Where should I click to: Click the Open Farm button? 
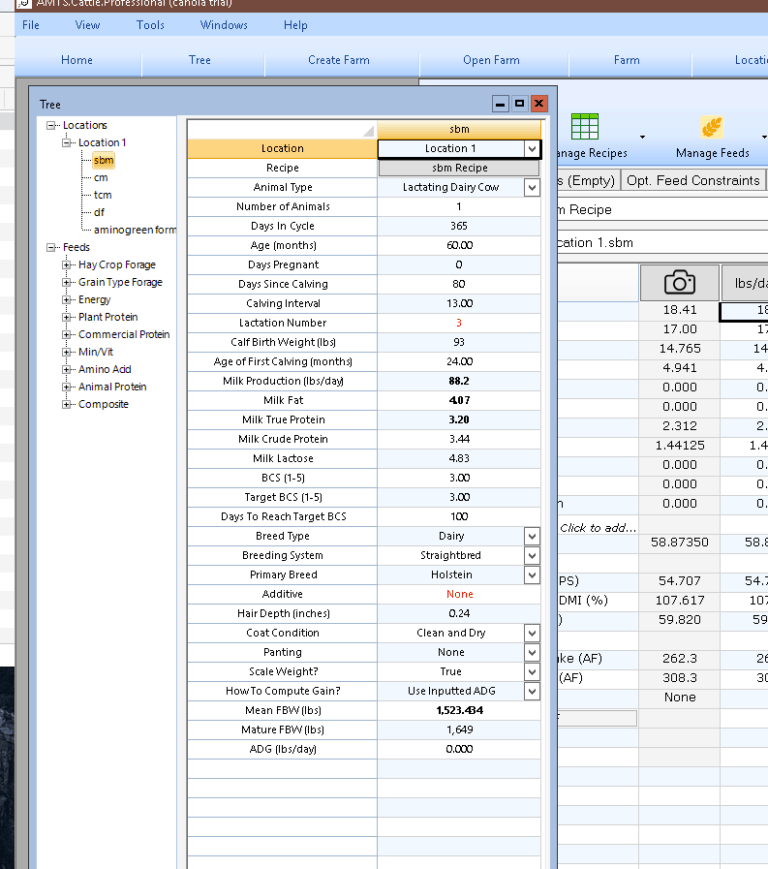tap(491, 60)
